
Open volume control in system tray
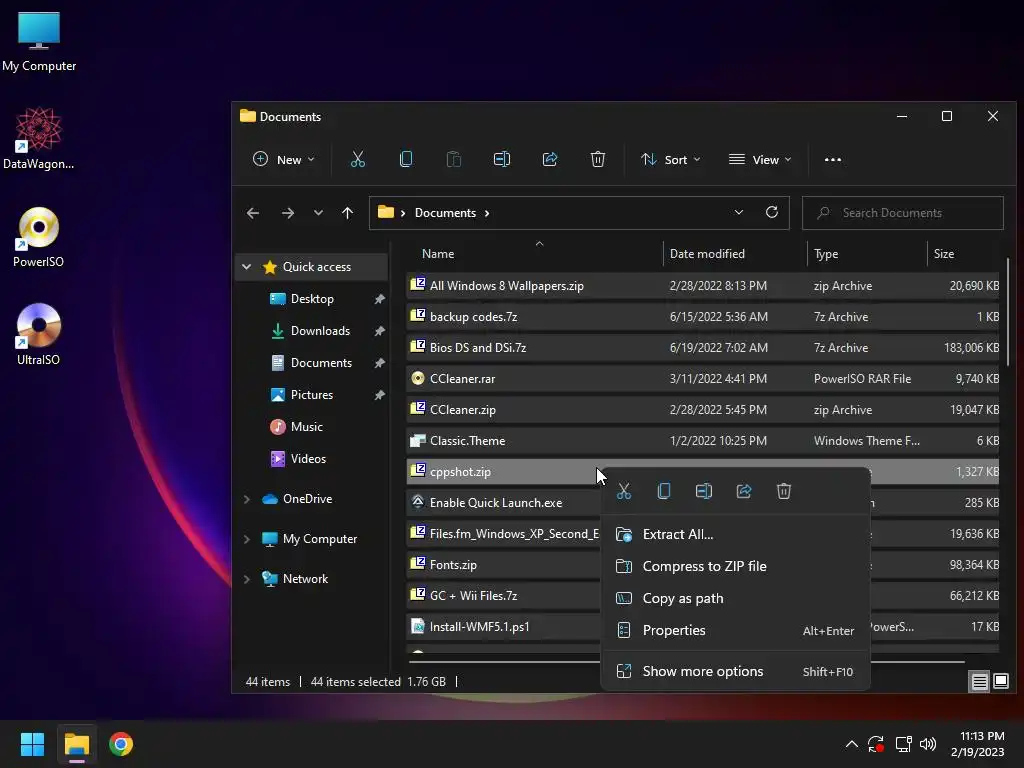coord(927,744)
